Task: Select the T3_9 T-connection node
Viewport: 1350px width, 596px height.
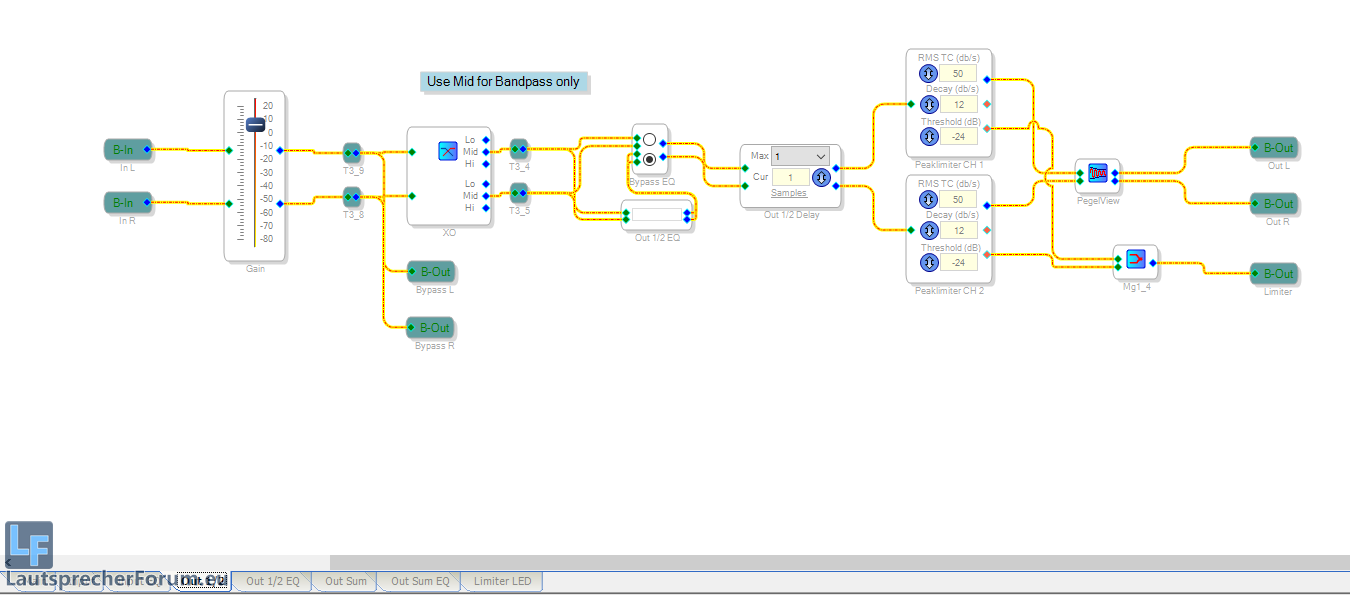Action: (352, 153)
